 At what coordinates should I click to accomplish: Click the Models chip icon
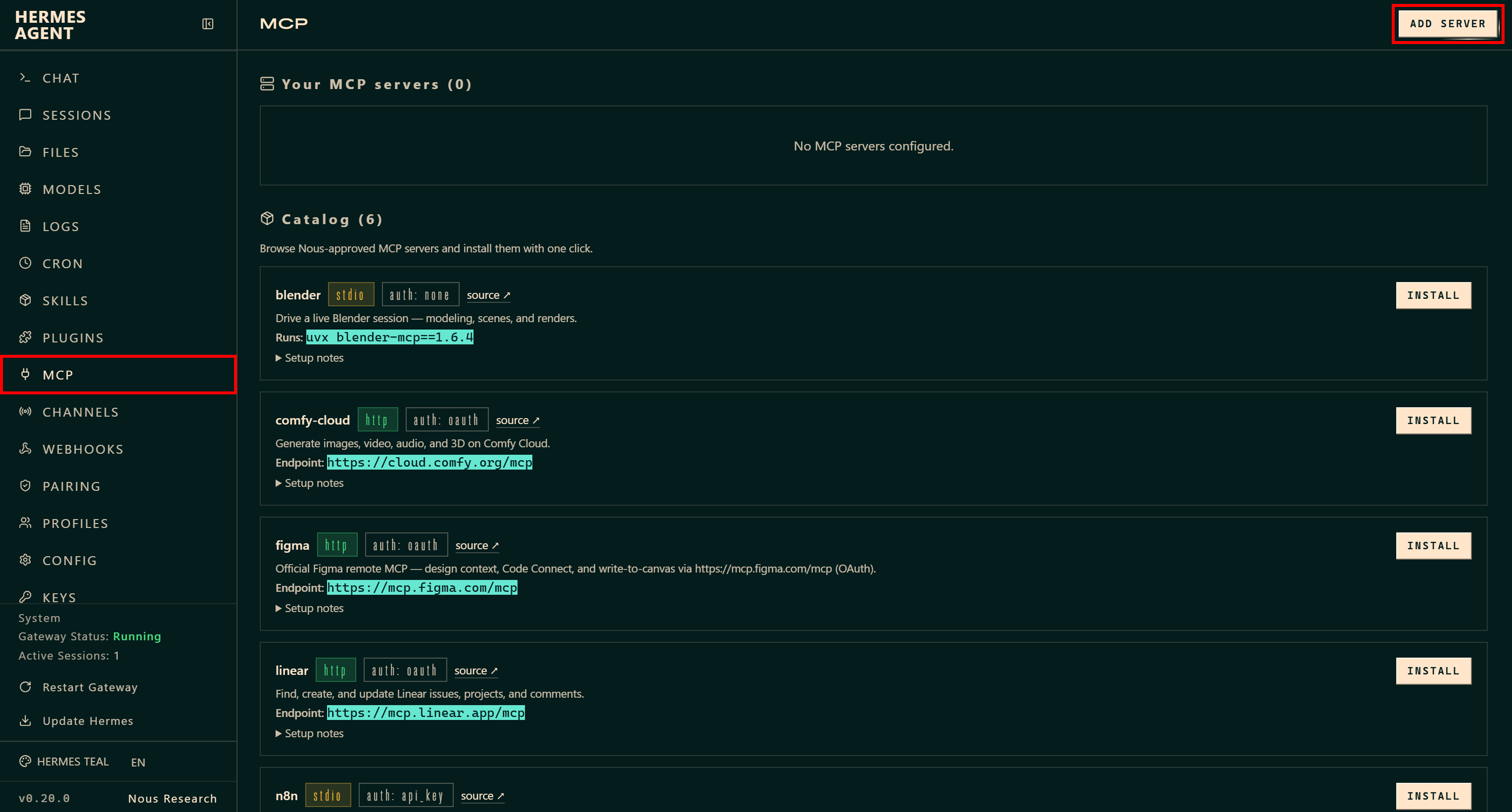point(25,189)
